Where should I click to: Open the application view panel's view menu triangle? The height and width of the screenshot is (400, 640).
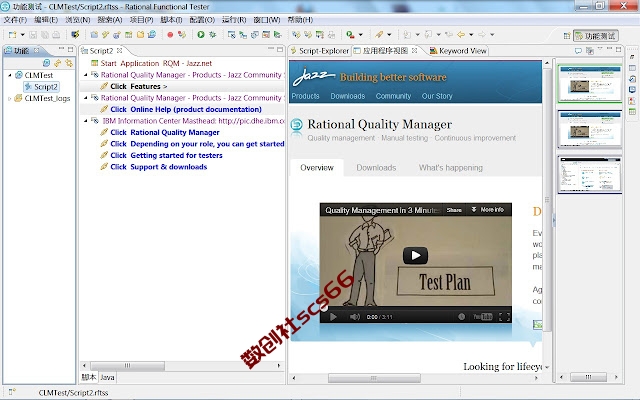click(x=600, y=49)
